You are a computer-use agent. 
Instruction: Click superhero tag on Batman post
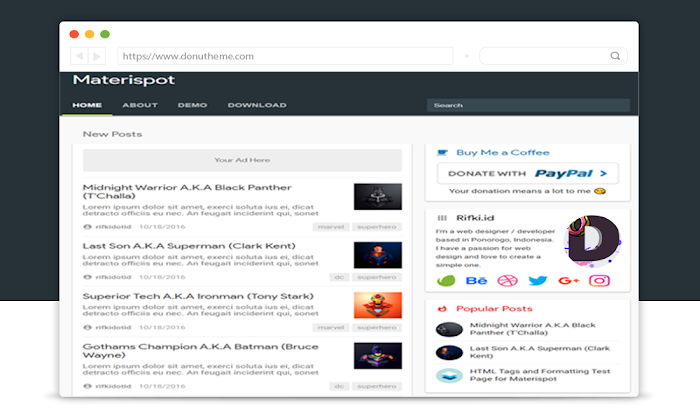click(377, 387)
